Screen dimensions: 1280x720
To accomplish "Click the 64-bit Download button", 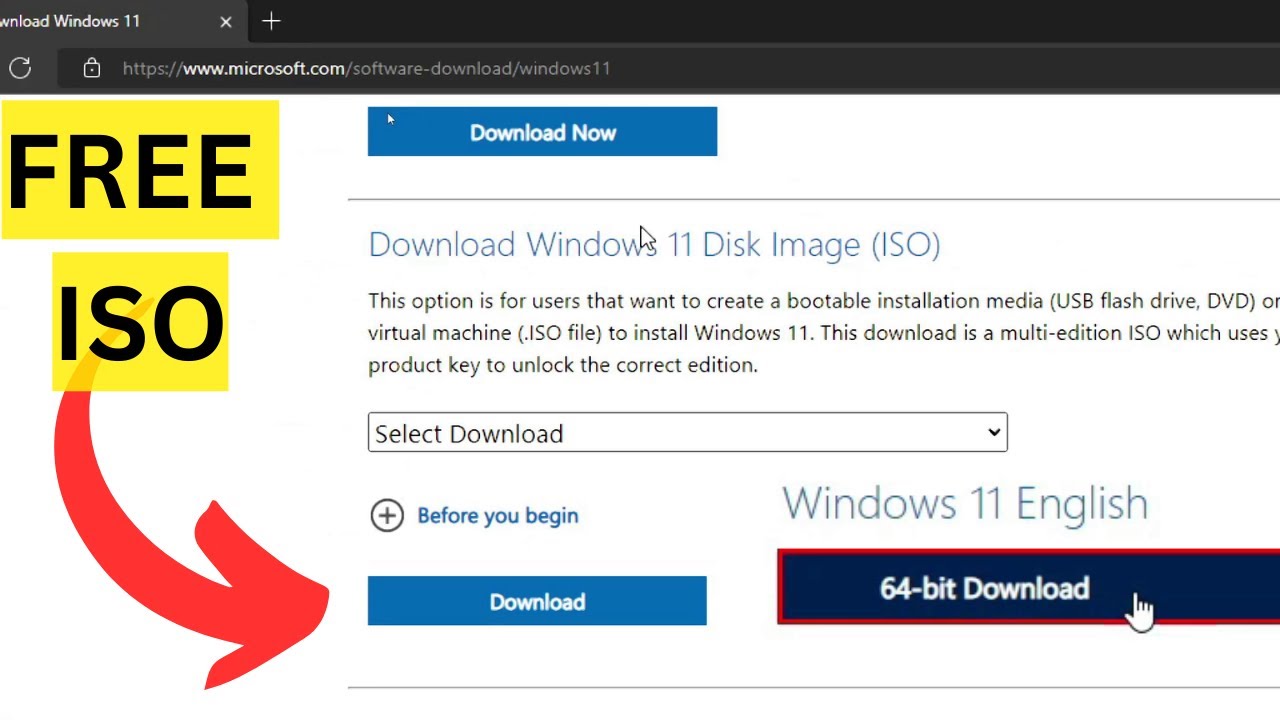I will click(1029, 588).
